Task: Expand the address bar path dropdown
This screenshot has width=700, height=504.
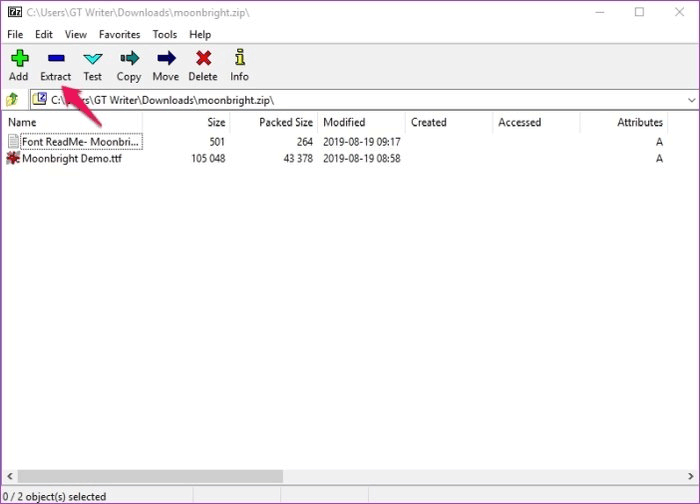Action: (x=691, y=100)
